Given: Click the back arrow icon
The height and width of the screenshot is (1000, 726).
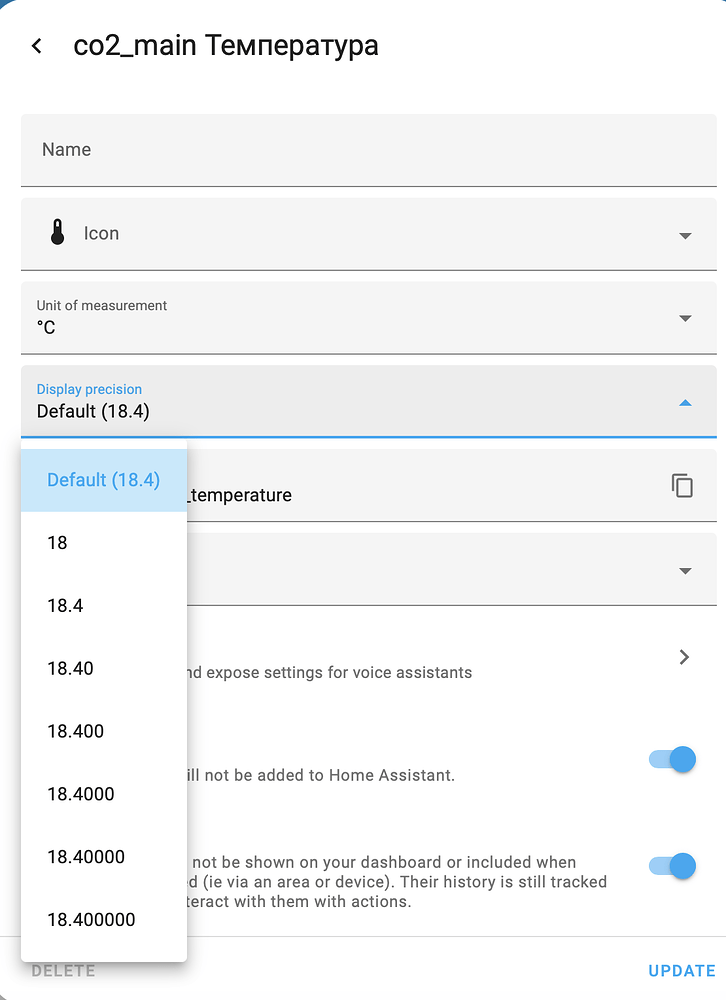Looking at the screenshot, I should (x=37, y=46).
